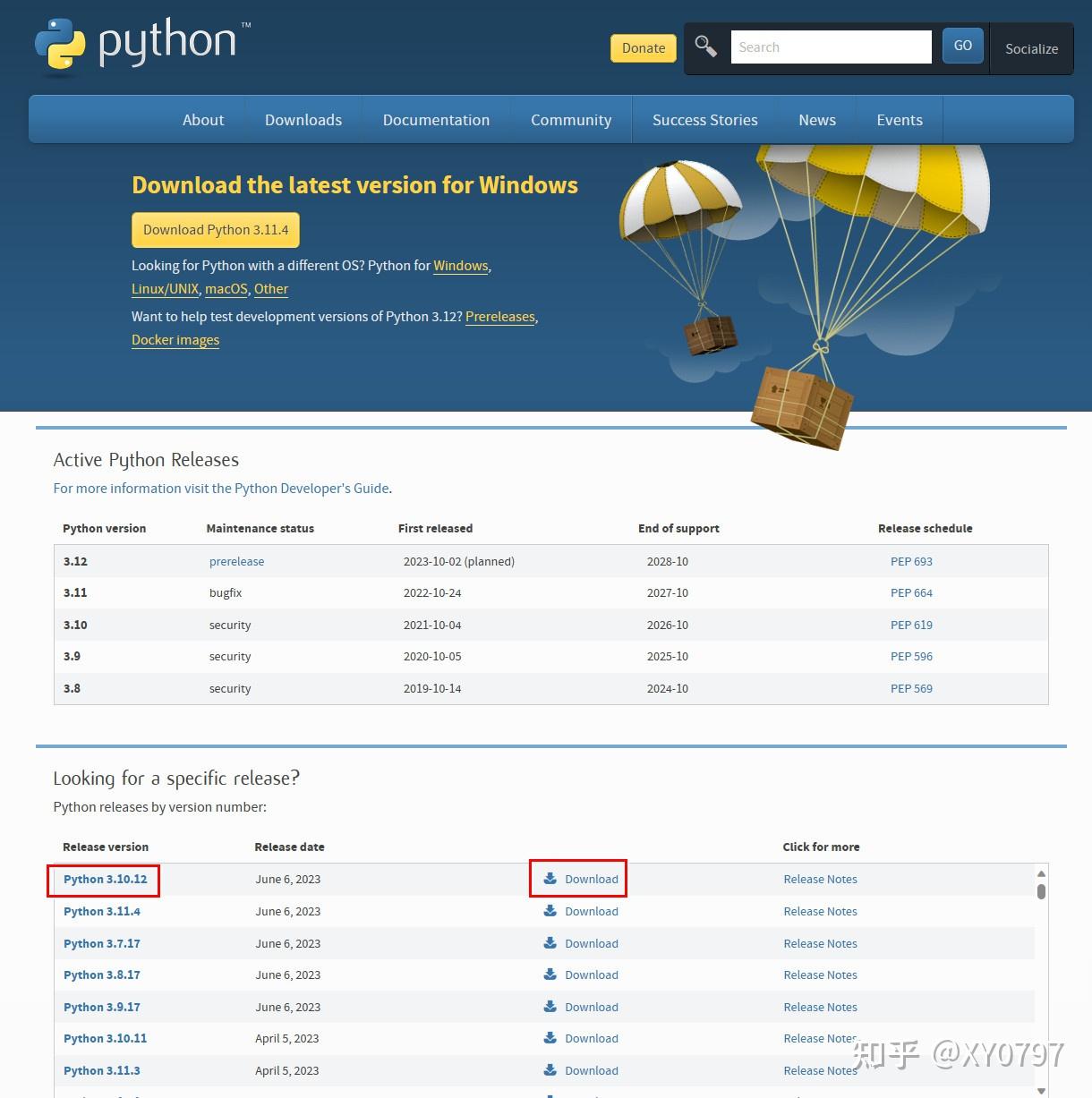
Task: Click the download icon next to Python 3.9.17
Action: pos(549,1007)
